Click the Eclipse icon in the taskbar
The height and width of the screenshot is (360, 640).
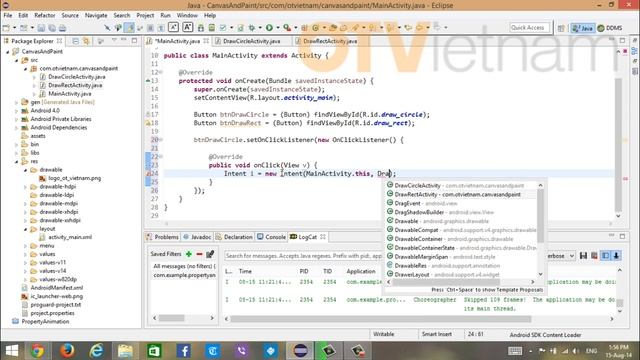click(300, 351)
